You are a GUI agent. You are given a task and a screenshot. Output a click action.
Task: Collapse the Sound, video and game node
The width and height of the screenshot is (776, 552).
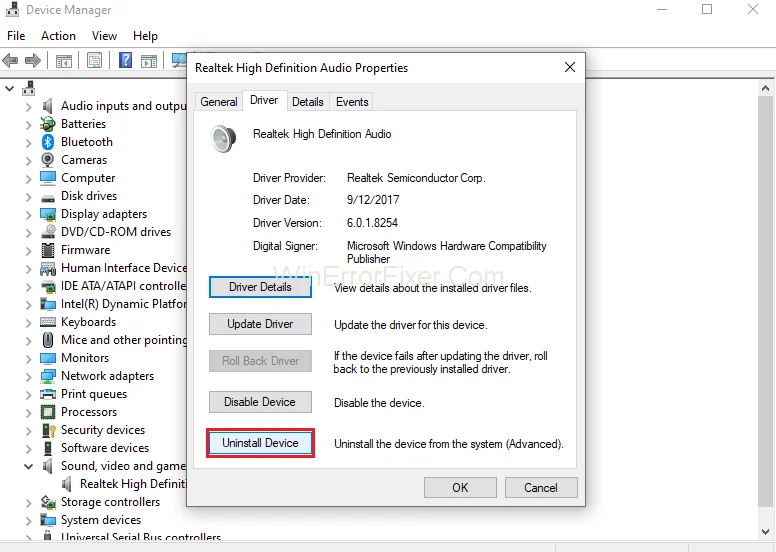[28, 466]
